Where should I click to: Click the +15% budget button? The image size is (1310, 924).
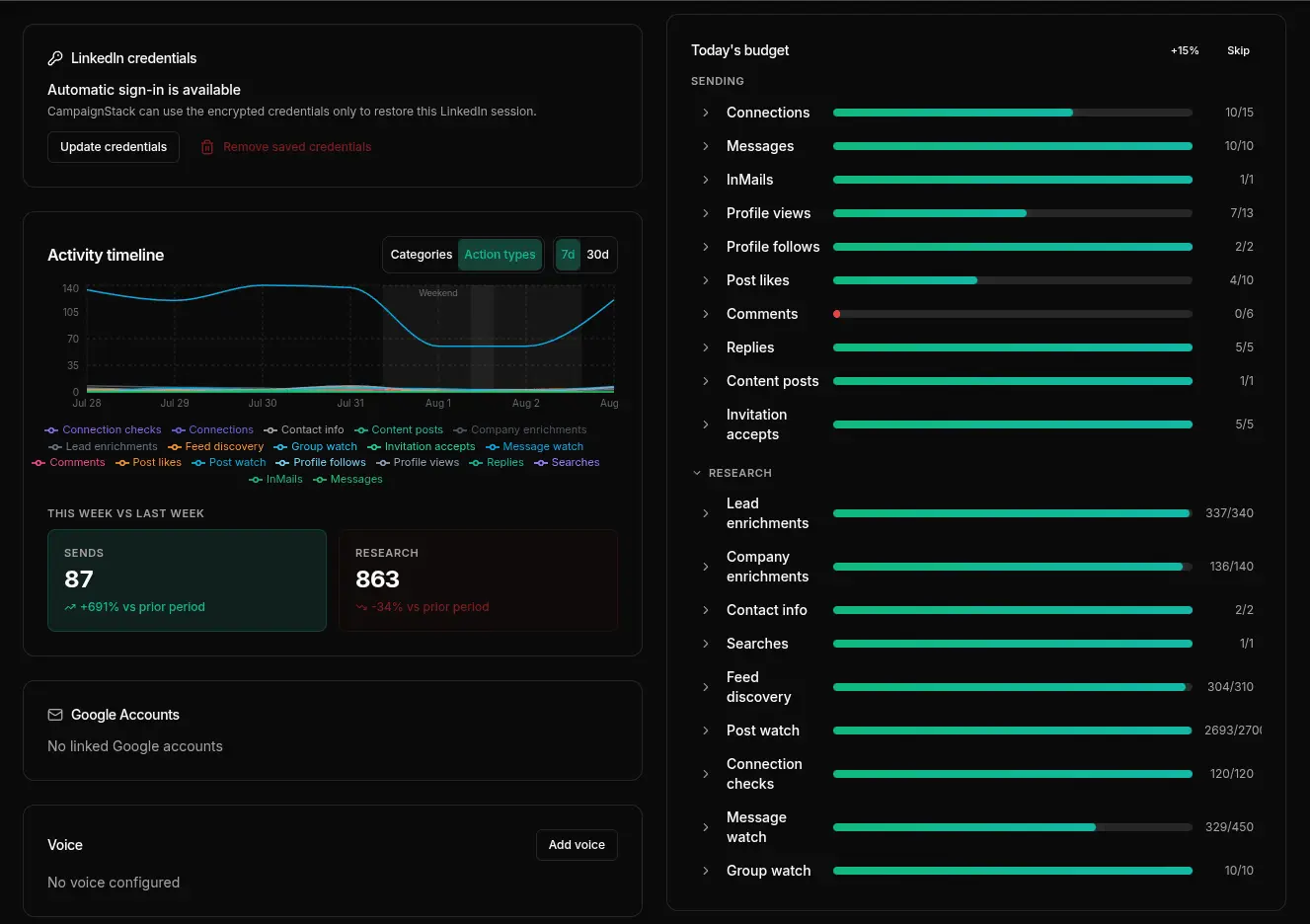pyautogui.click(x=1185, y=50)
